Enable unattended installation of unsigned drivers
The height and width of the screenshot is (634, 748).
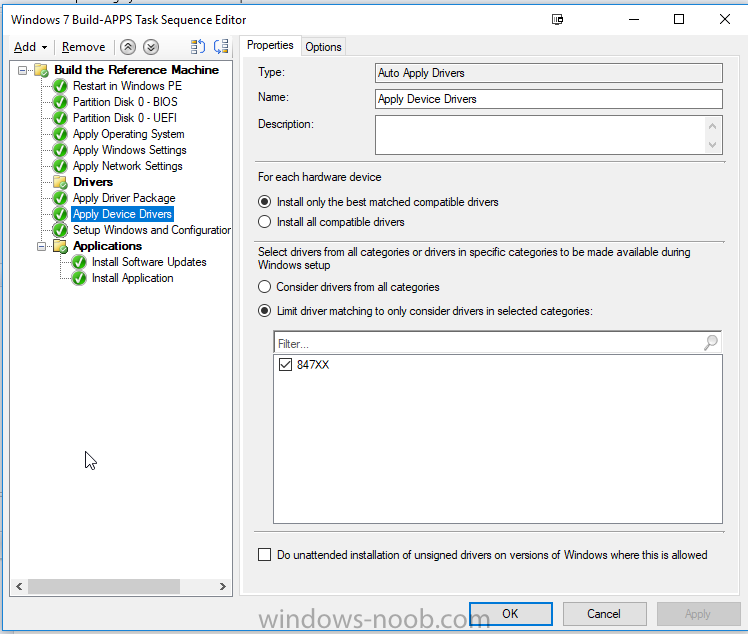coord(264,555)
